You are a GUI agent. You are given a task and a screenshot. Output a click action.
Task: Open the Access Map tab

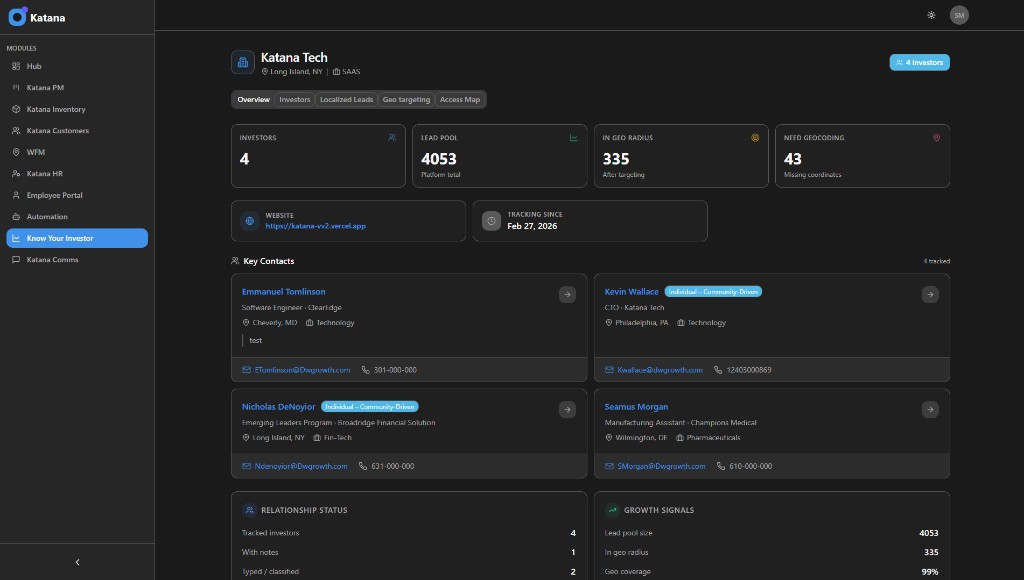(x=460, y=100)
